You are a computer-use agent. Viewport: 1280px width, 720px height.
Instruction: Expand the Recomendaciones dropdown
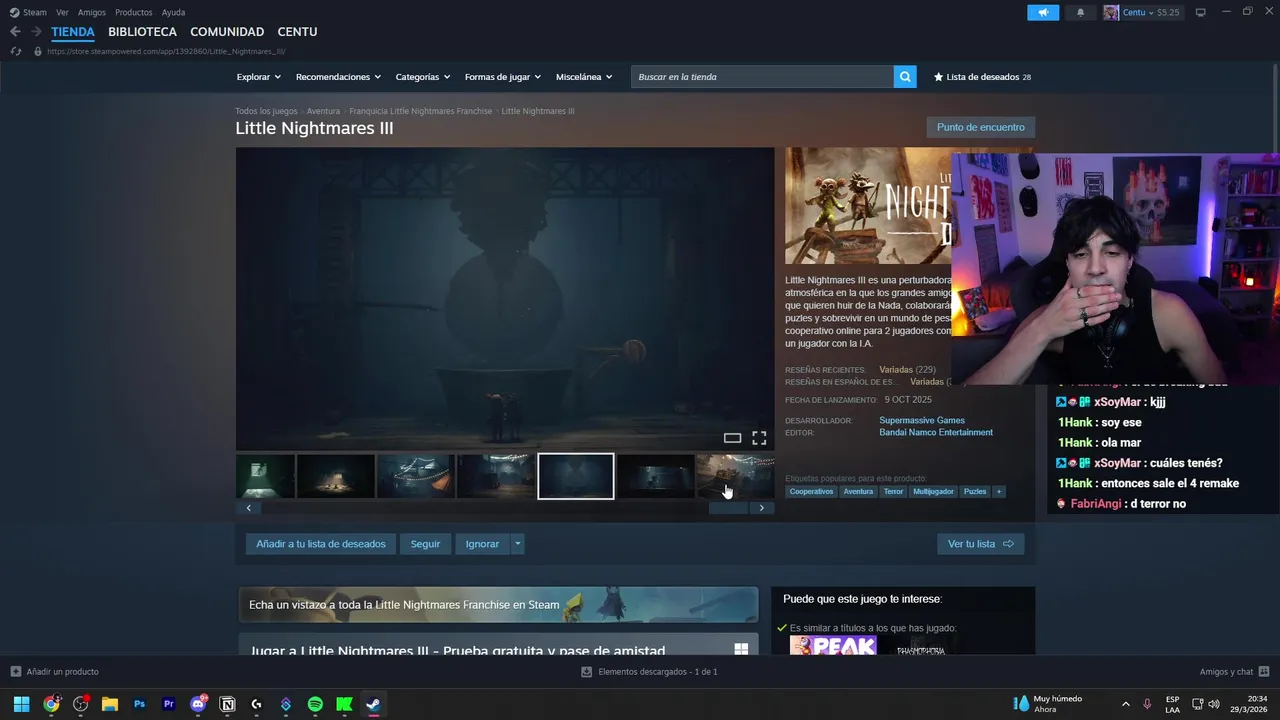coord(338,77)
